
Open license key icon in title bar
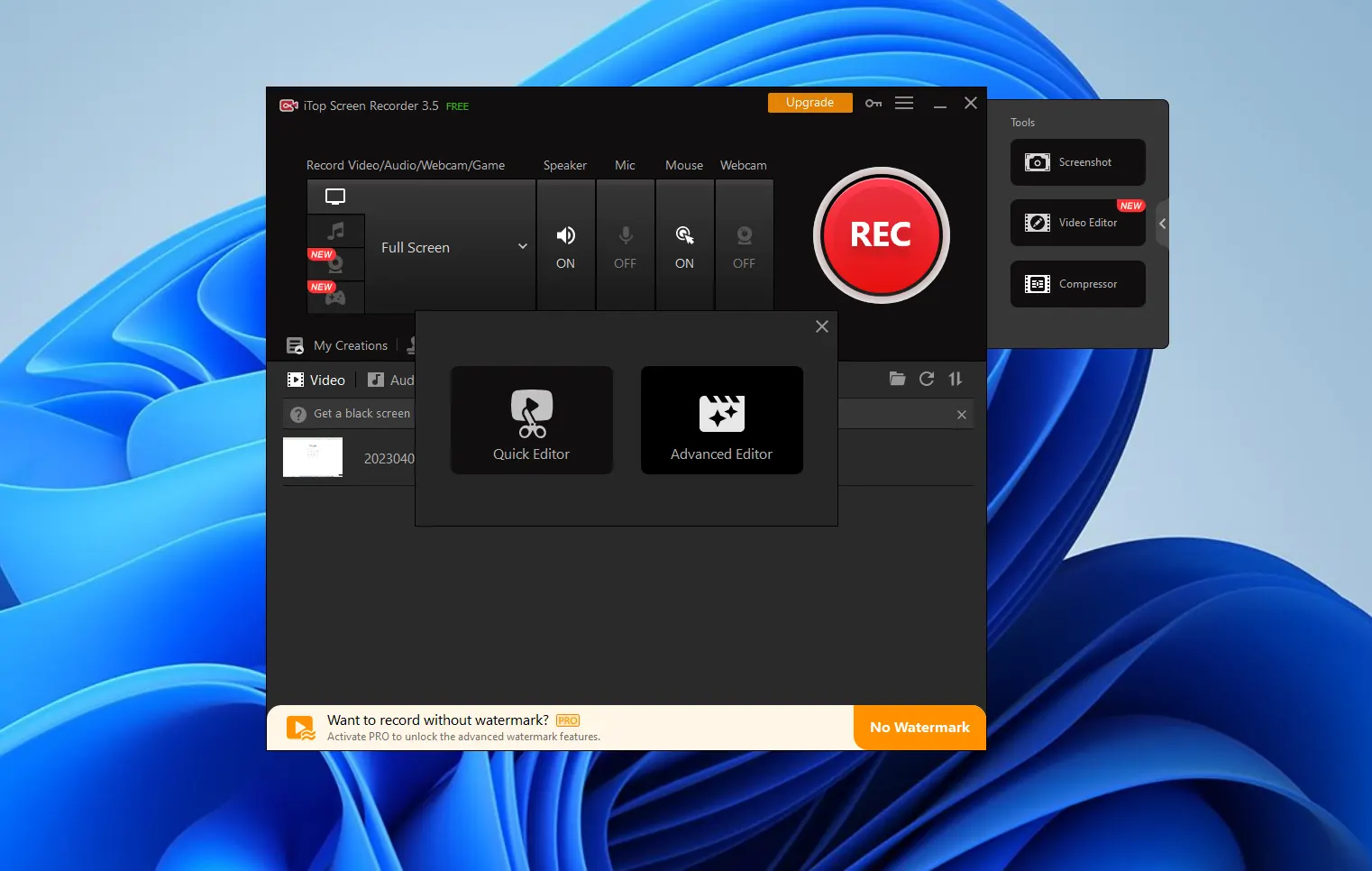(874, 104)
